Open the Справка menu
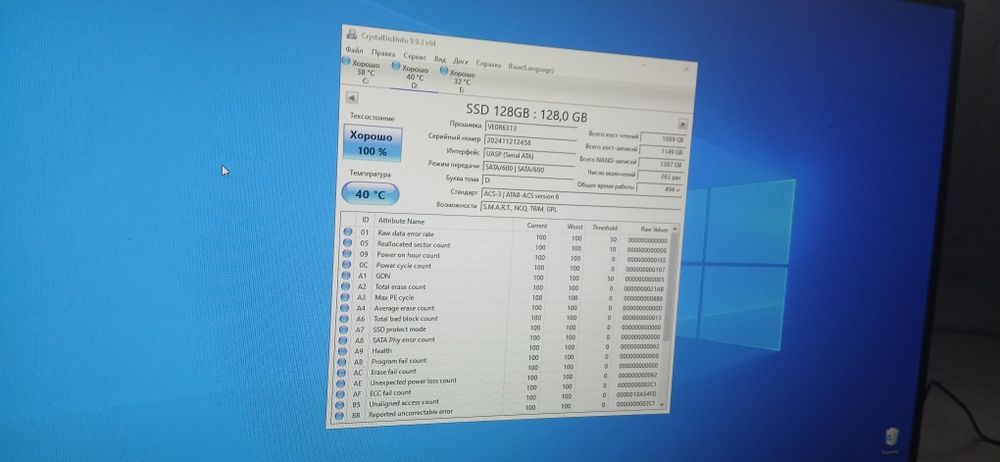 pyautogui.click(x=489, y=64)
